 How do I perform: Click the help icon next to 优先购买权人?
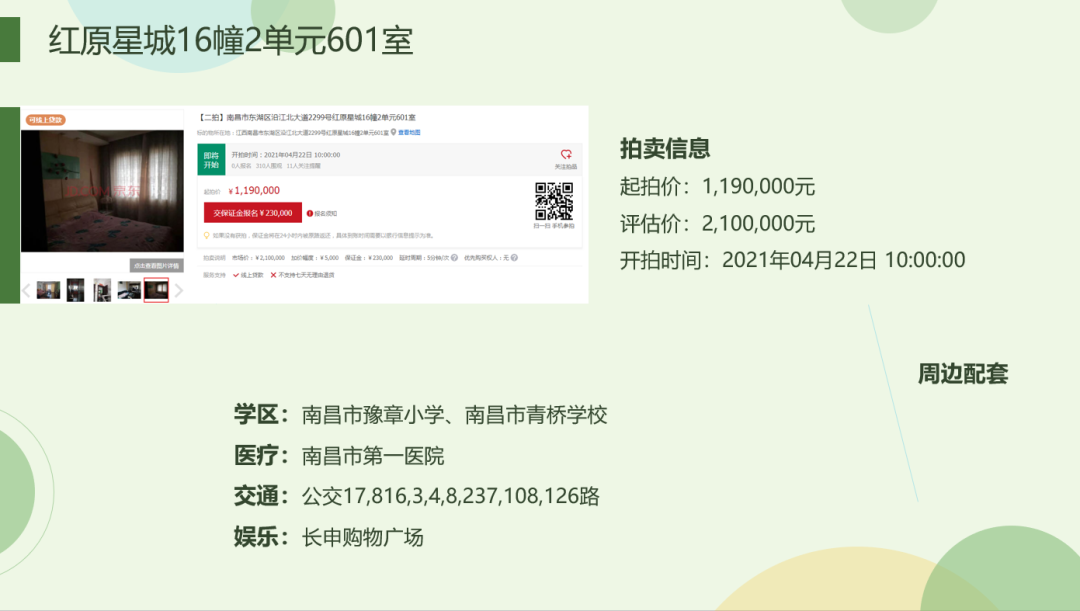pos(516,257)
